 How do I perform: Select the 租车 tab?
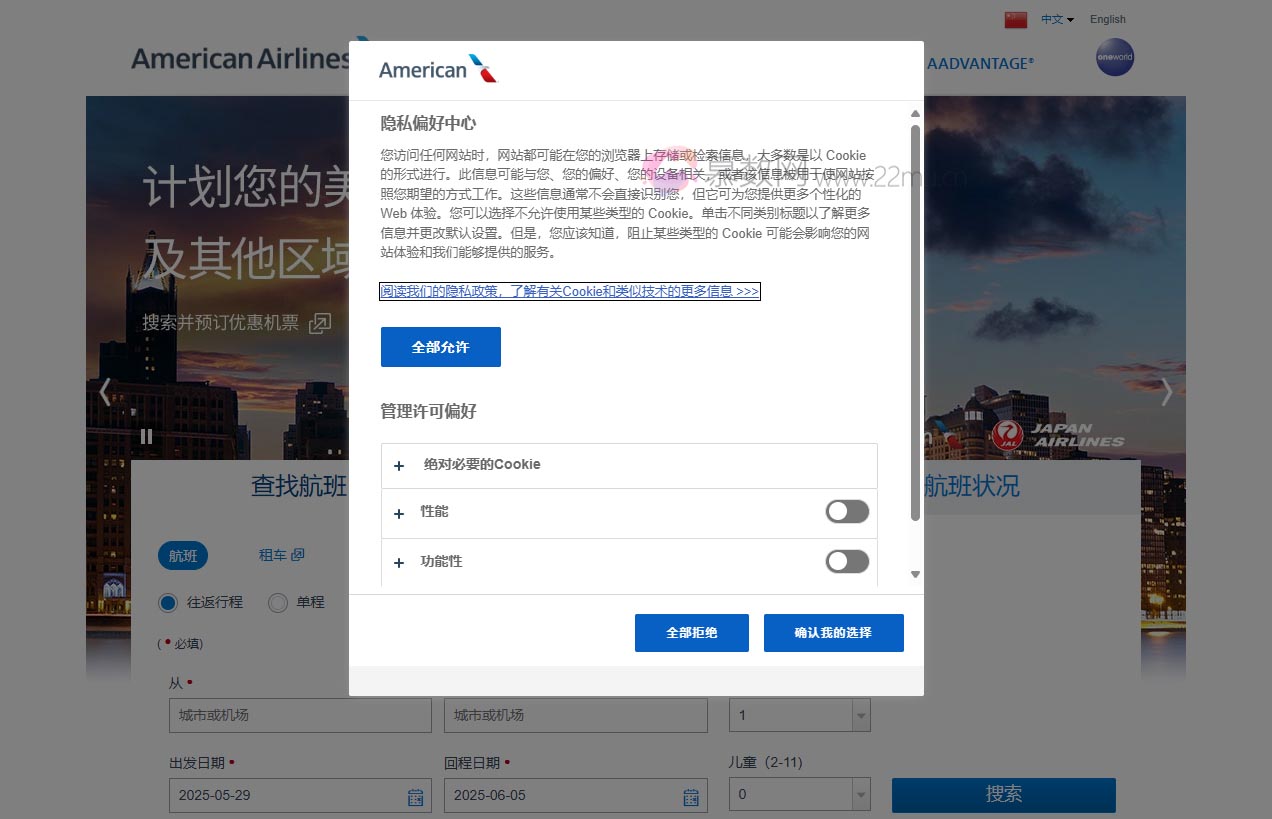[x=280, y=555]
